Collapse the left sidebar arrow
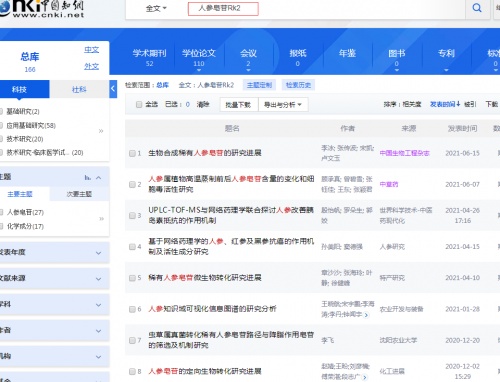Screen dimensions: 500x382 click(x=113, y=89)
